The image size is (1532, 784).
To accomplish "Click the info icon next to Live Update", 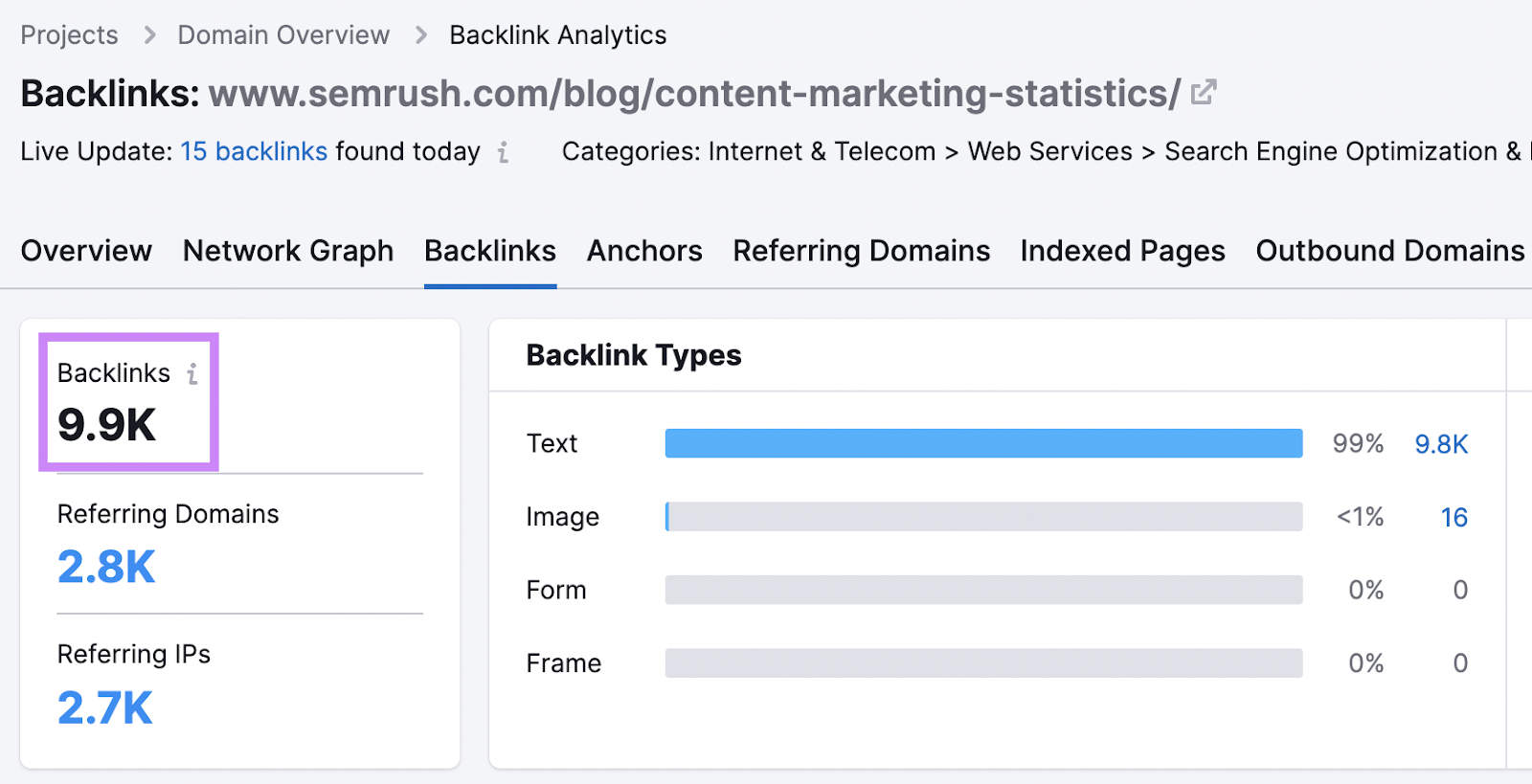I will click(503, 152).
